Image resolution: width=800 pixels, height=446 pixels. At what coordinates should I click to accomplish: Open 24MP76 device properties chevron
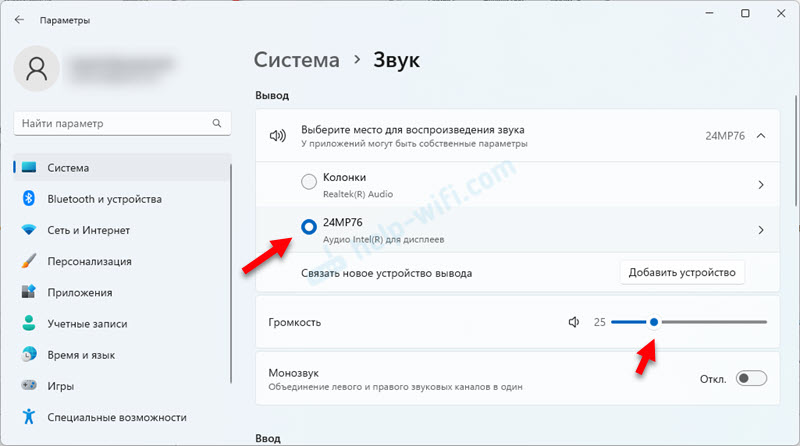coord(761,230)
